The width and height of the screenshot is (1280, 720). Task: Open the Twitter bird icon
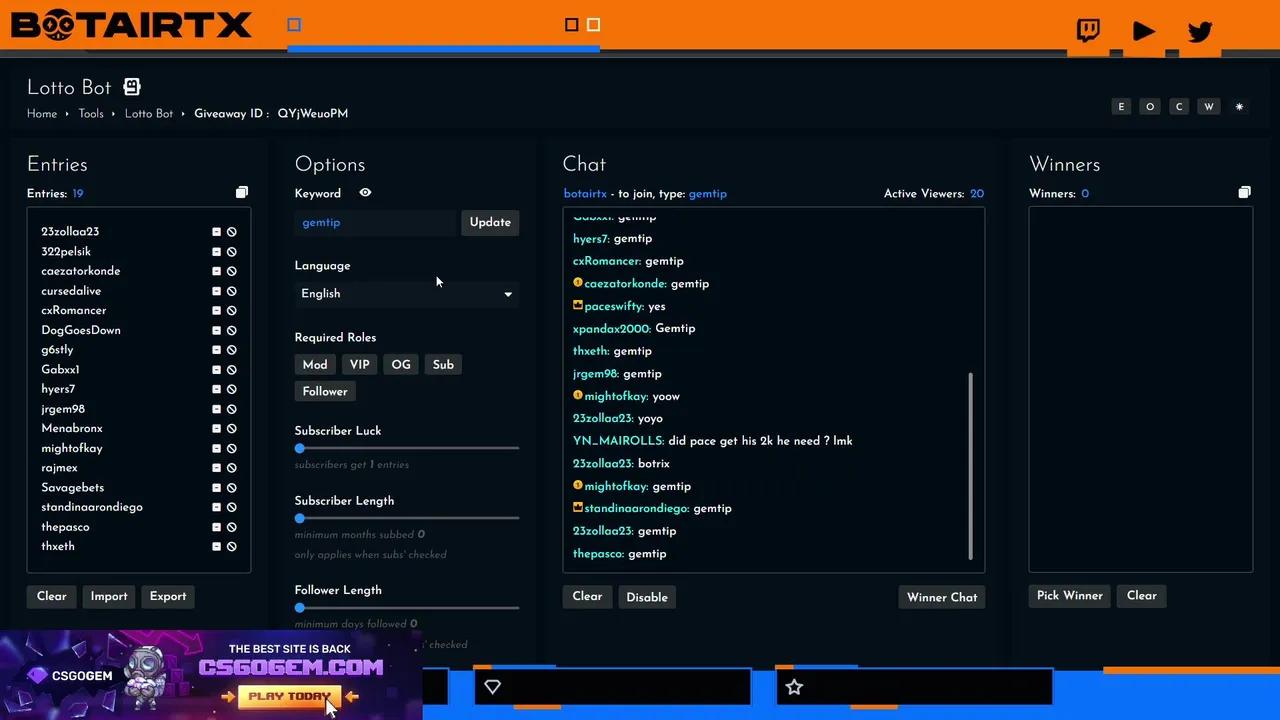1200,31
